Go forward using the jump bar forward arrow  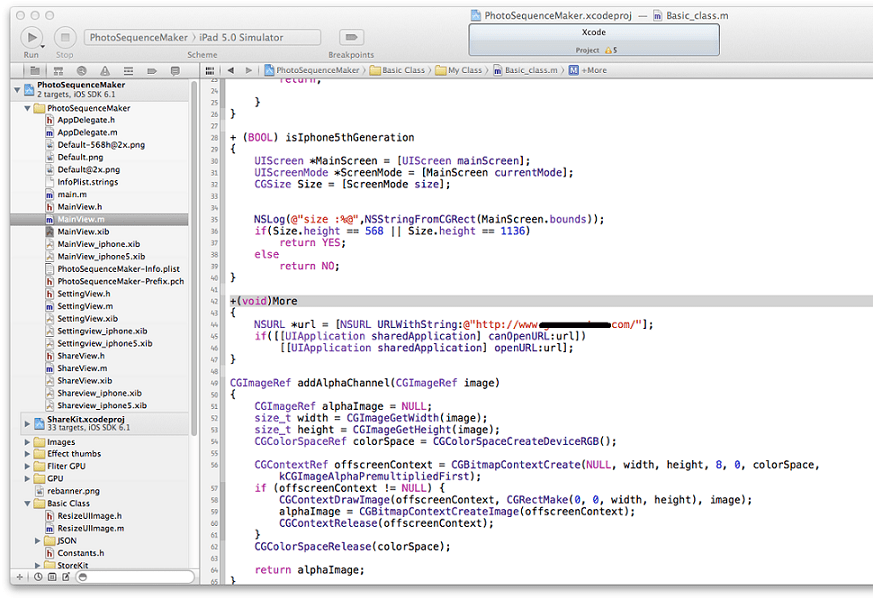[x=248, y=70]
